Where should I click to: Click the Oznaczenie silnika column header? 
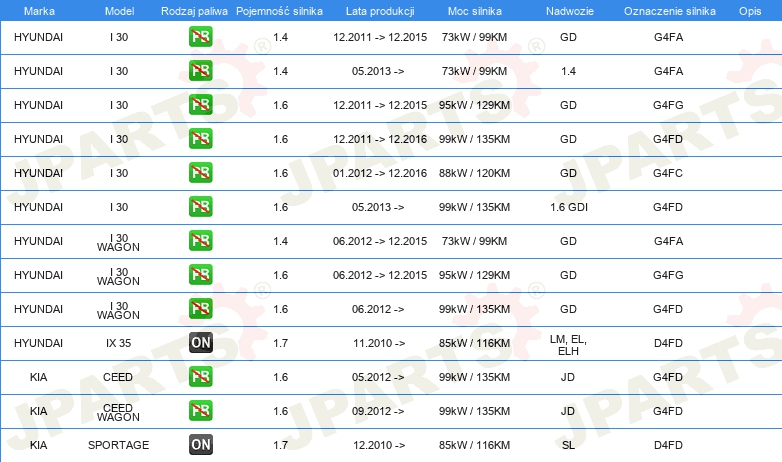[x=669, y=11]
